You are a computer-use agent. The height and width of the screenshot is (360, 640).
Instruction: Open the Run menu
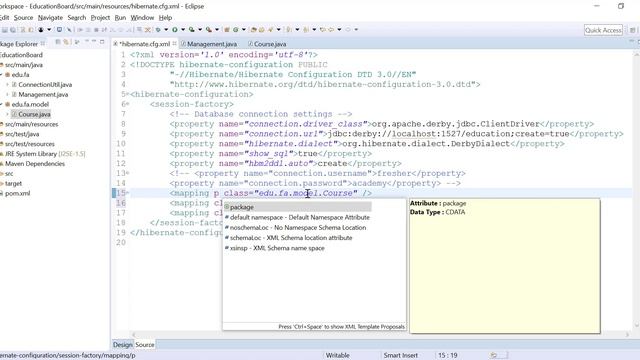(x=120, y=18)
